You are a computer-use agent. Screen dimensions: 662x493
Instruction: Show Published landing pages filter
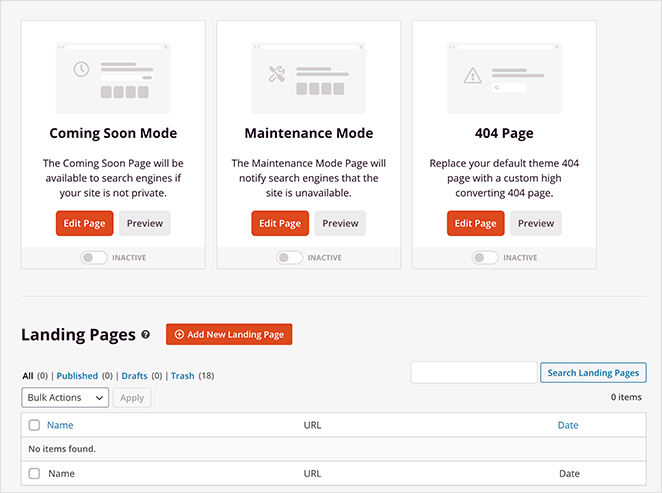coord(77,376)
